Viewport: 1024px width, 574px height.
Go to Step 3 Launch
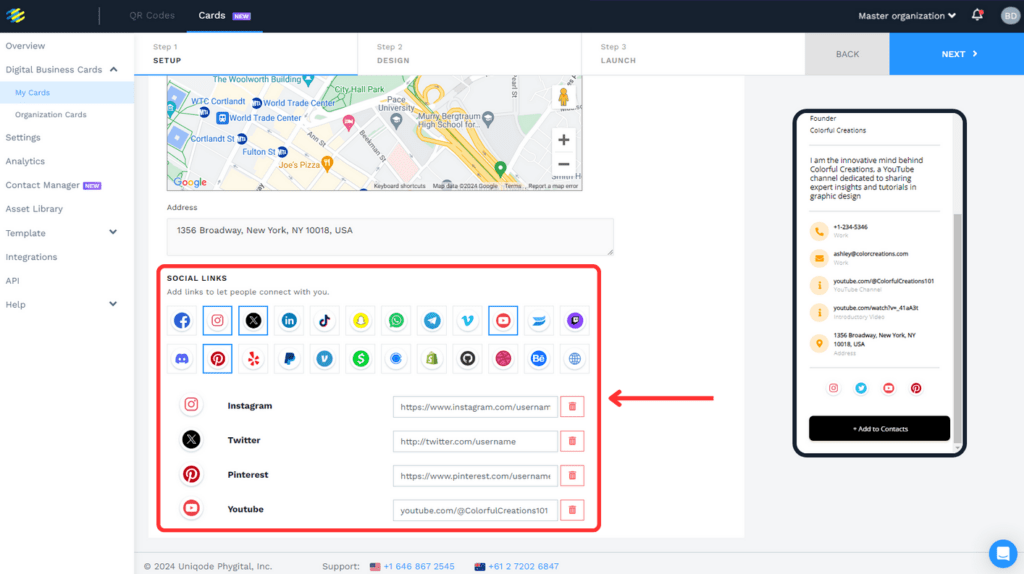[693, 54]
